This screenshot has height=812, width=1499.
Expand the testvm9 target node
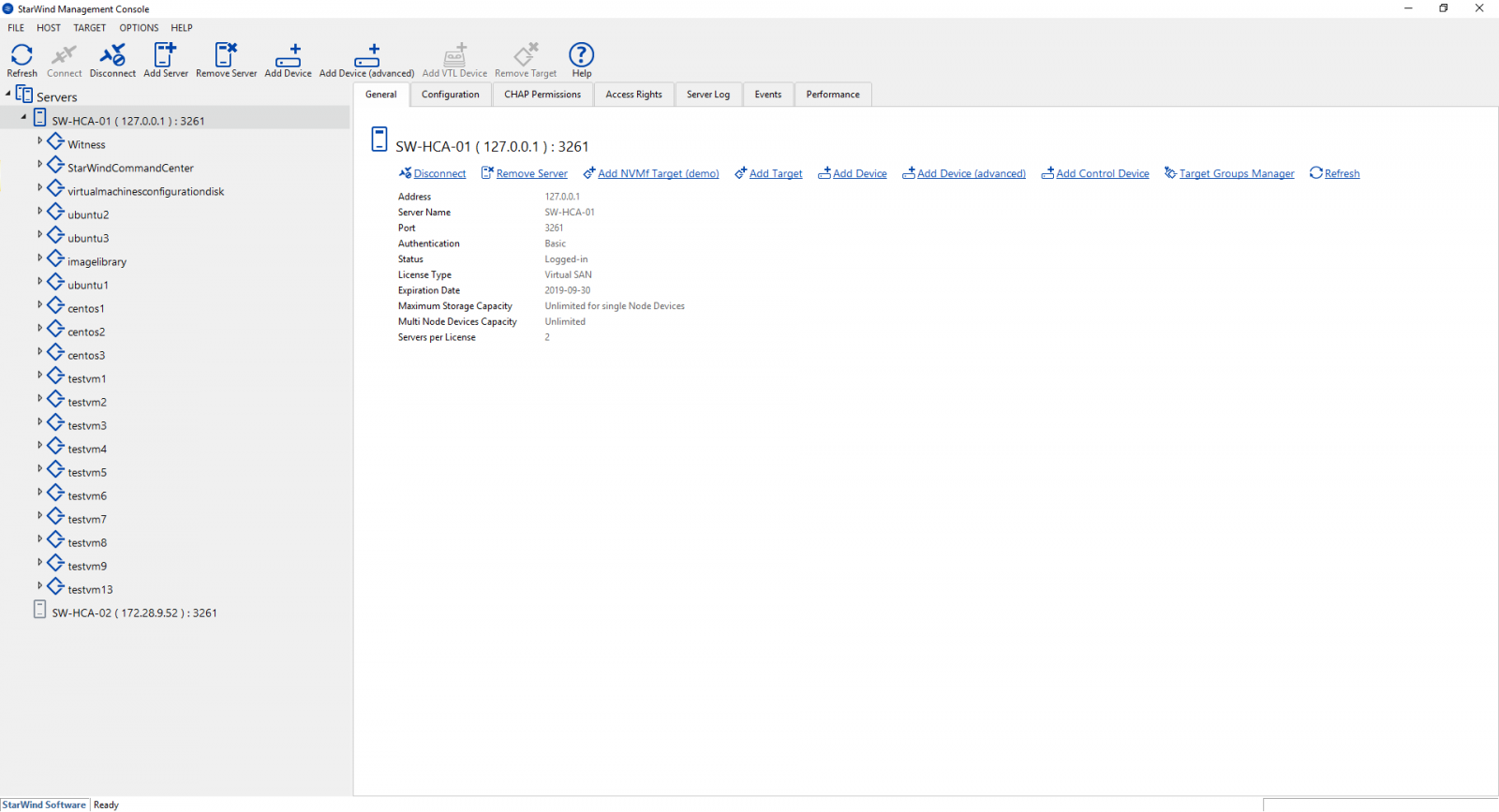tap(39, 562)
